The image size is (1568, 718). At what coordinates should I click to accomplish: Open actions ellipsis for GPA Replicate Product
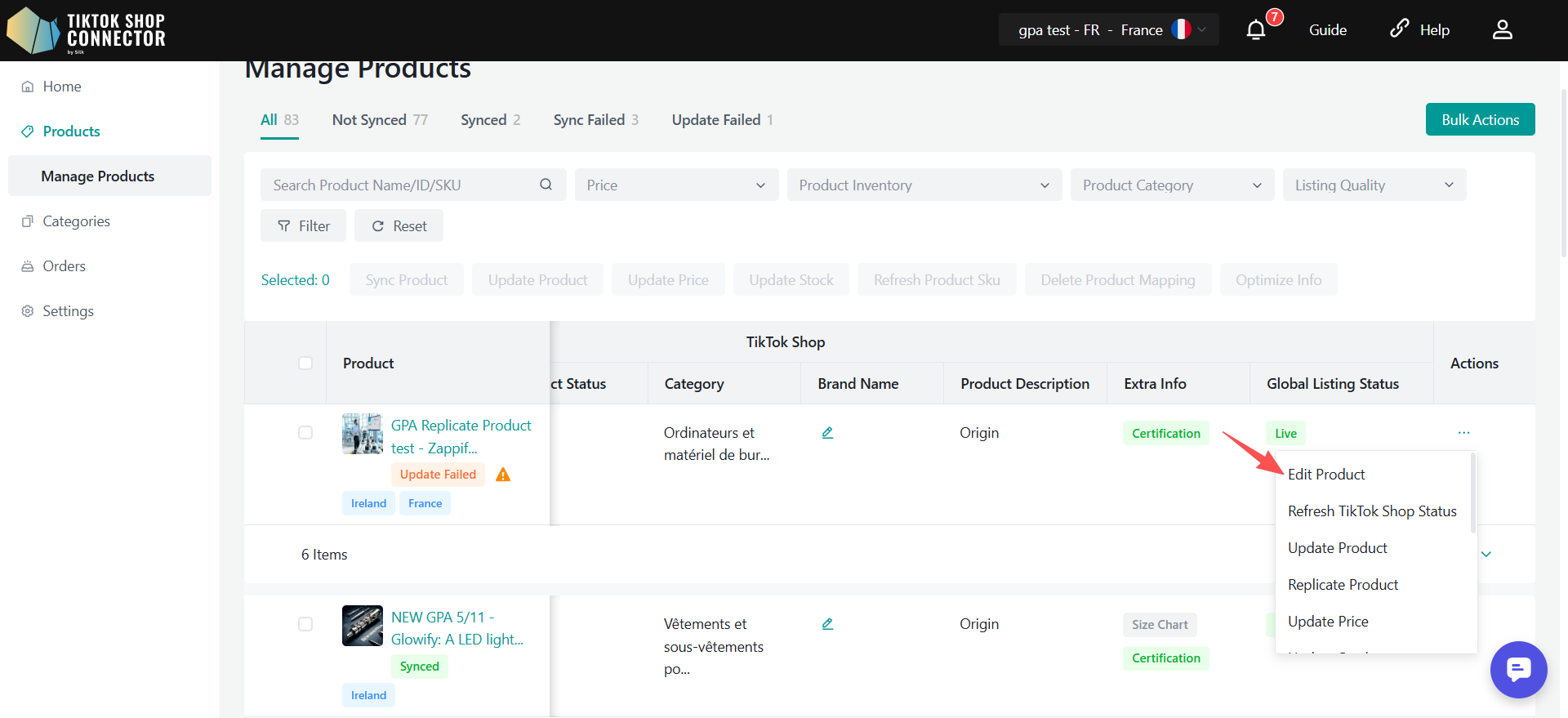(x=1463, y=433)
